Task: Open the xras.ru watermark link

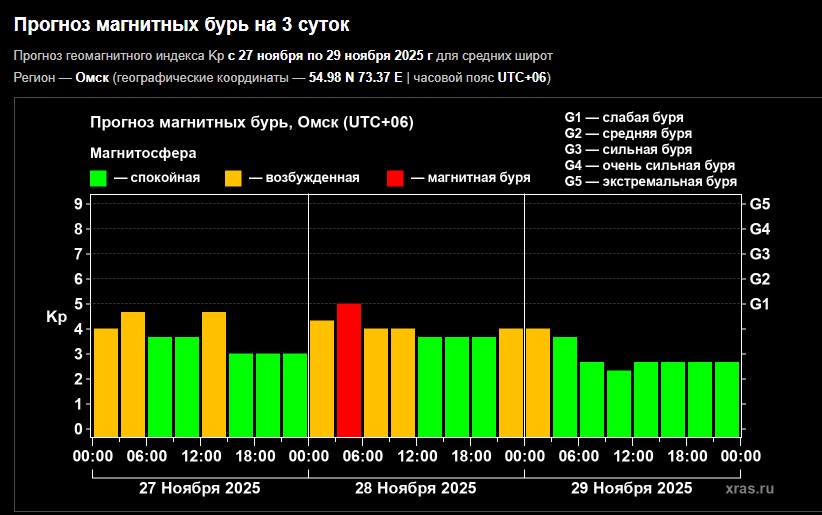Action: coord(750,488)
